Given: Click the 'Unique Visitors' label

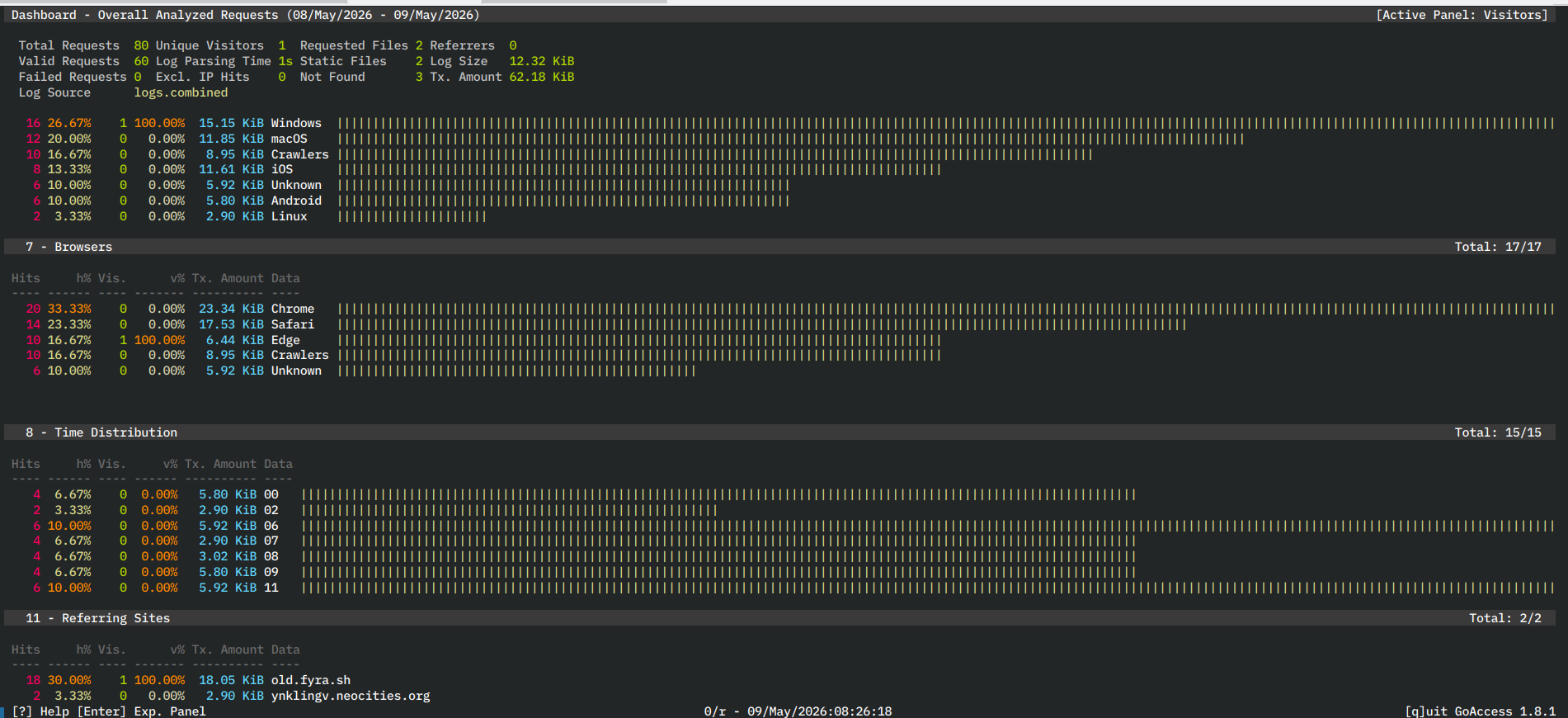Looking at the screenshot, I should coord(210,45).
